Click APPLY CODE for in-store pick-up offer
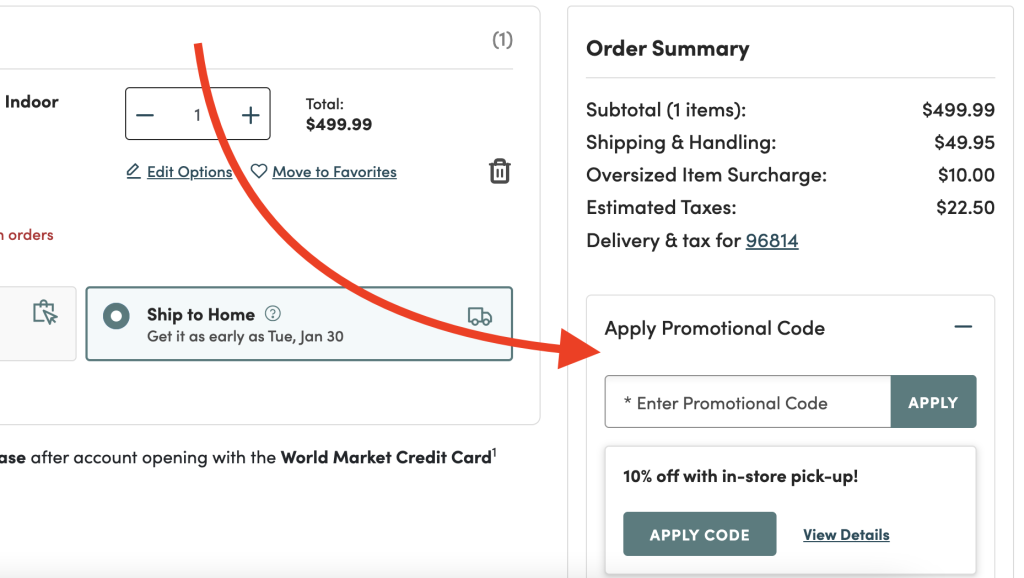1024x578 pixels. (699, 534)
